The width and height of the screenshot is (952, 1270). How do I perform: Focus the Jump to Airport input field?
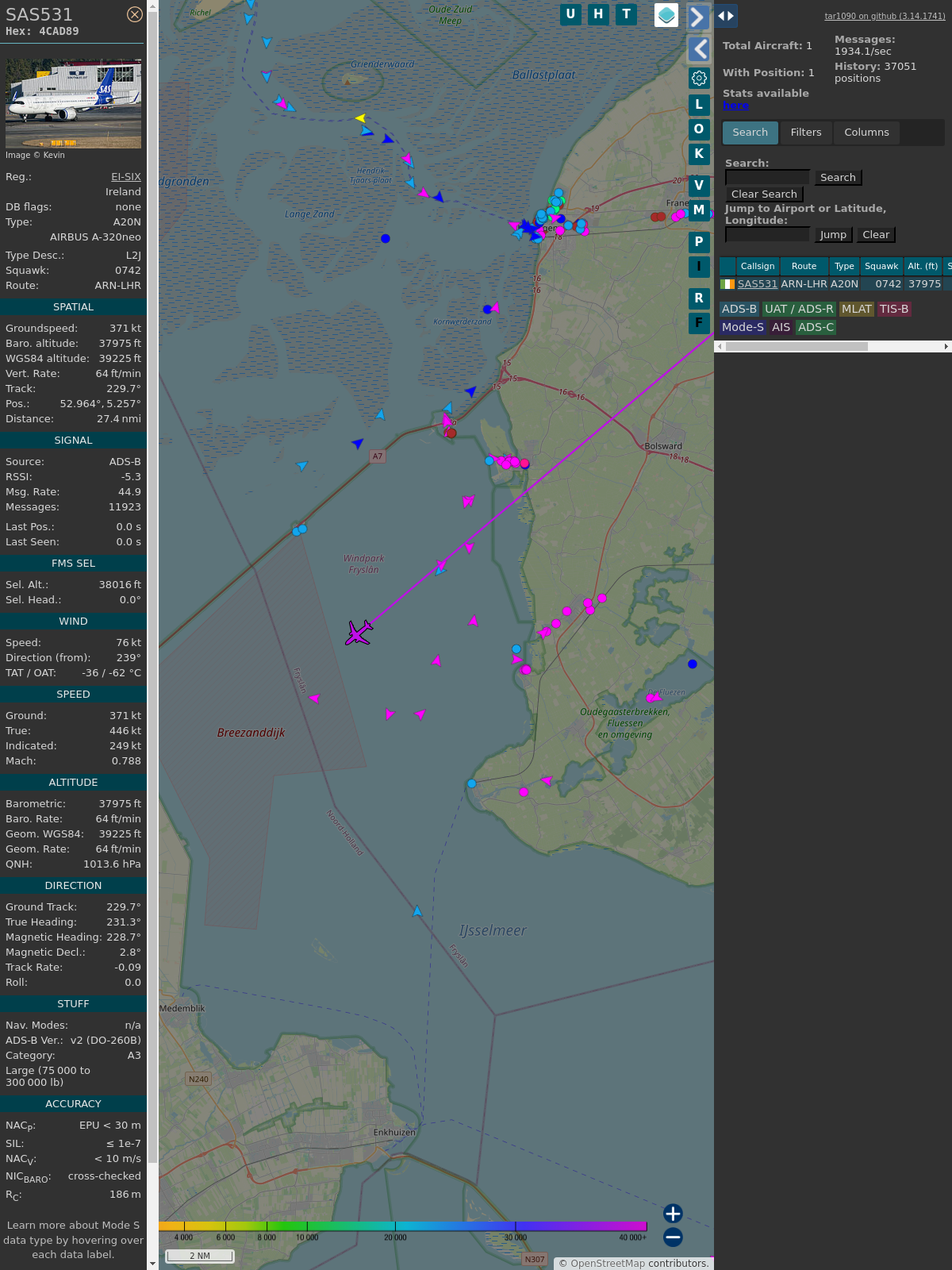click(x=767, y=235)
